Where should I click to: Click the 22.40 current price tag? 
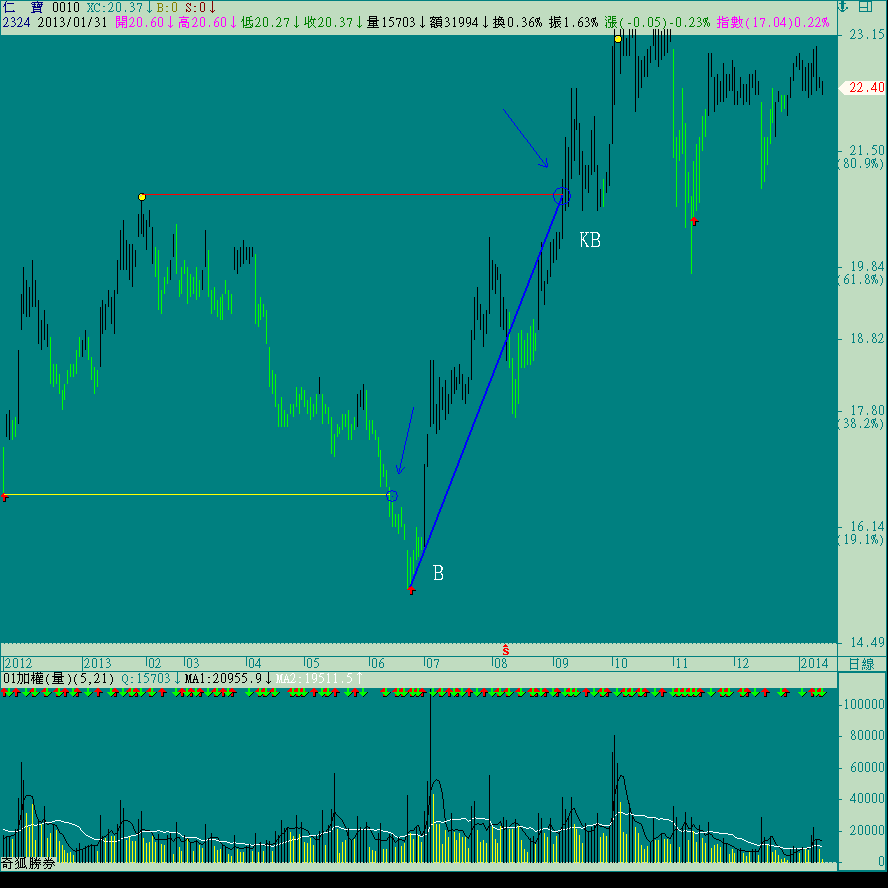click(865, 88)
